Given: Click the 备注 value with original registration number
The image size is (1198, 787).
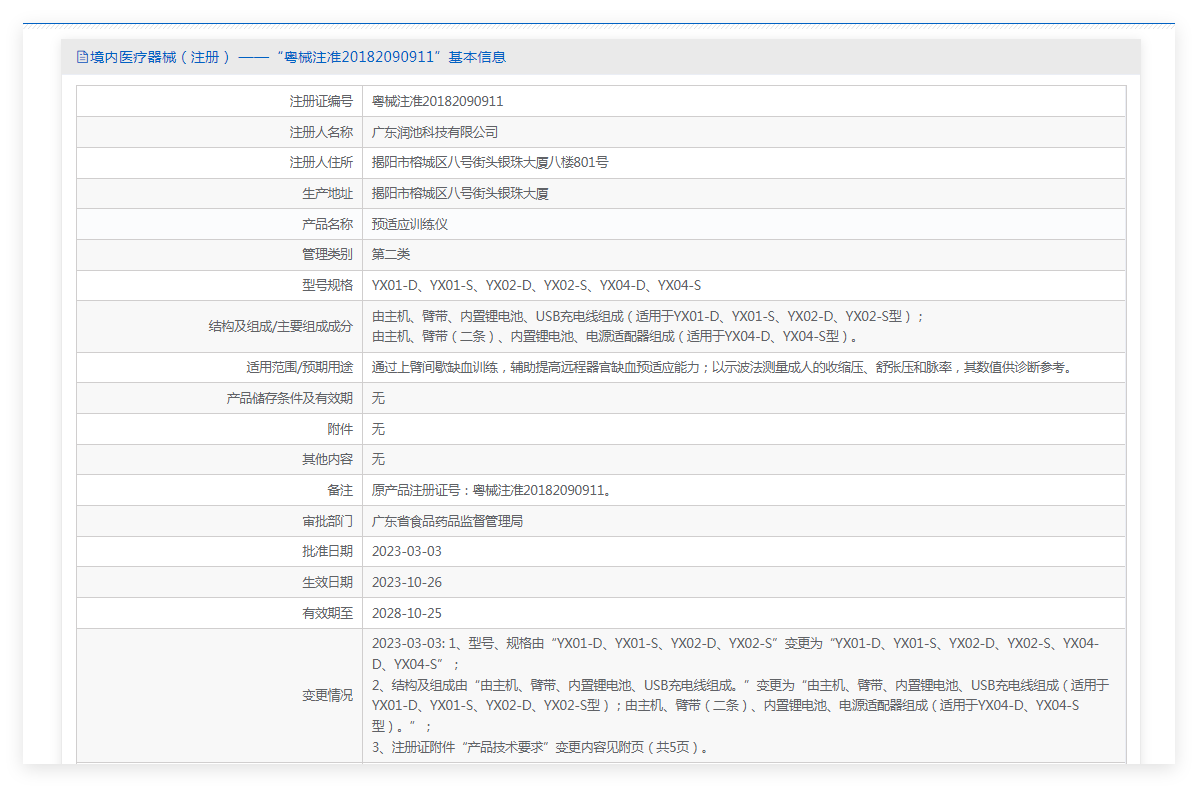Looking at the screenshot, I should point(491,490).
